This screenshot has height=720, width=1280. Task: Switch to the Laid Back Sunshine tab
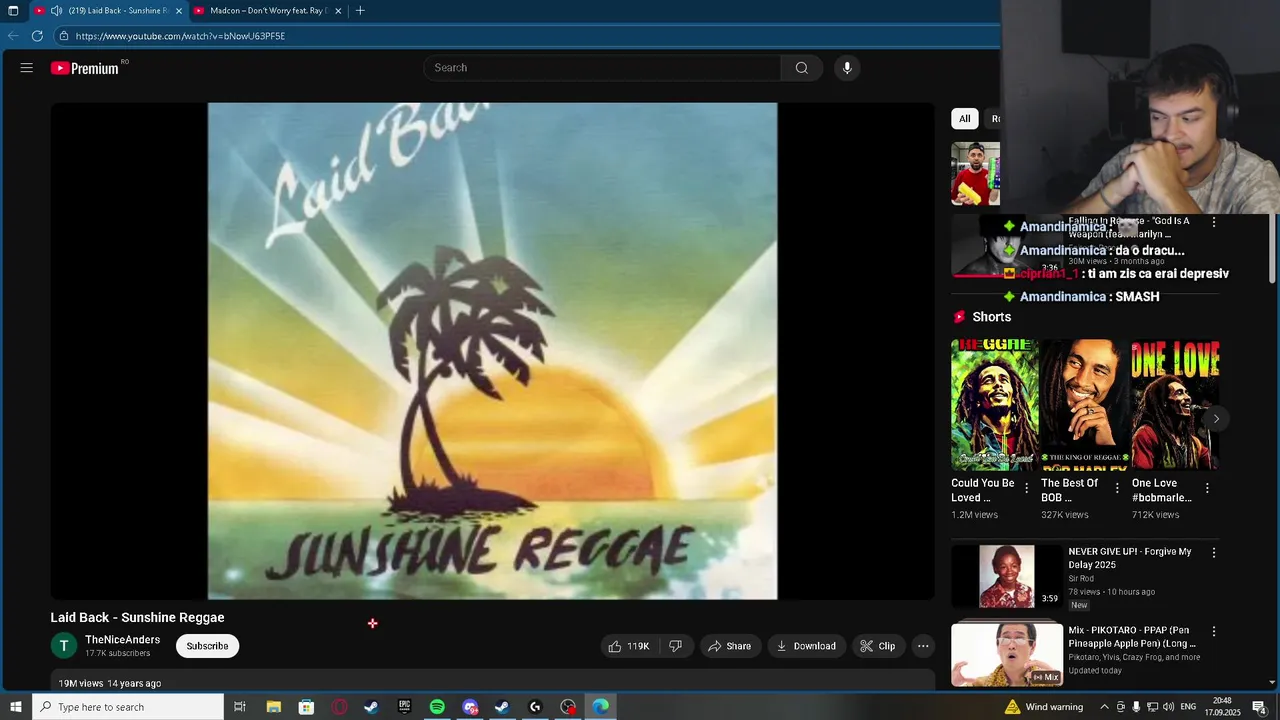click(117, 11)
